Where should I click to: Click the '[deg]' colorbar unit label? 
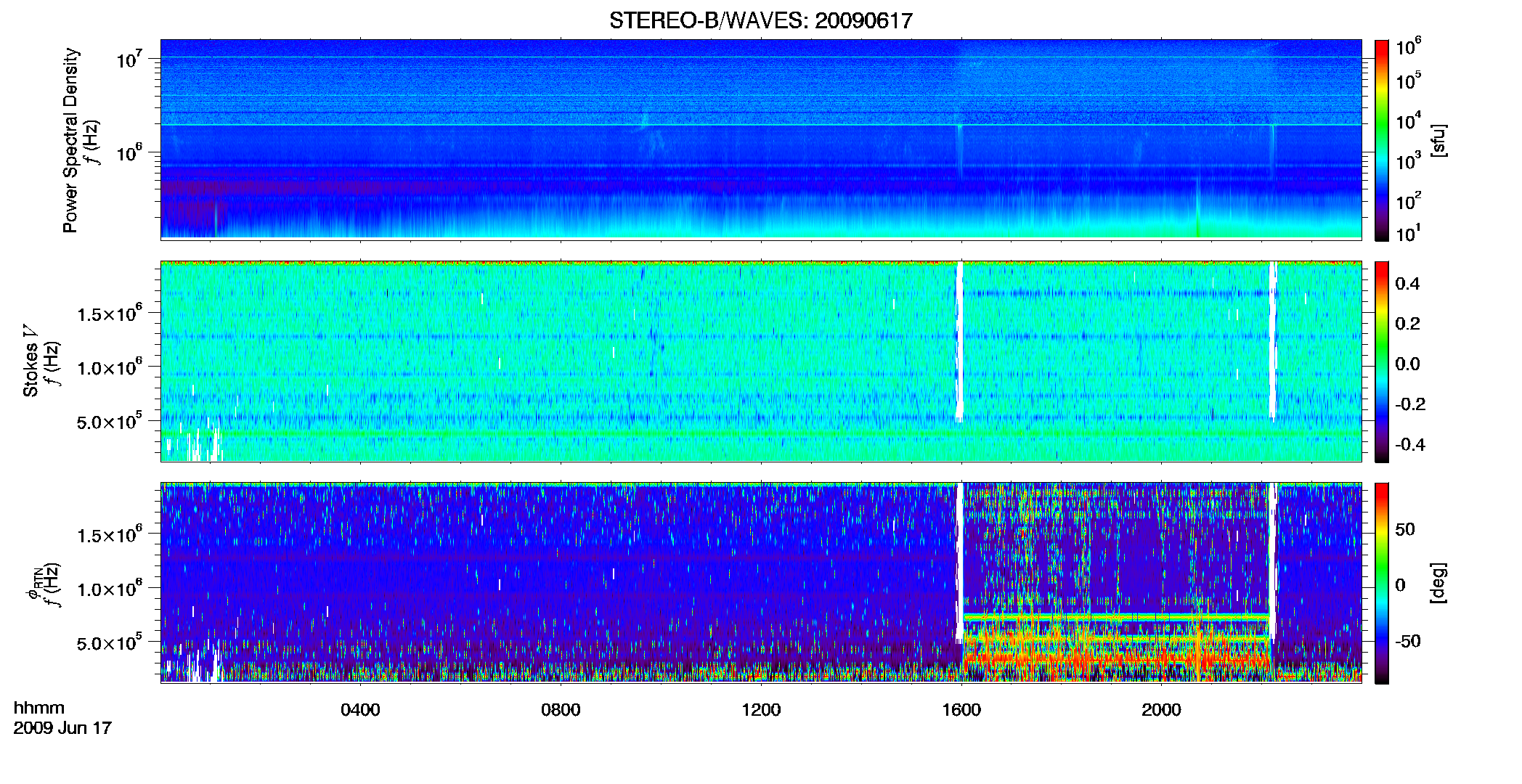coord(1438,583)
